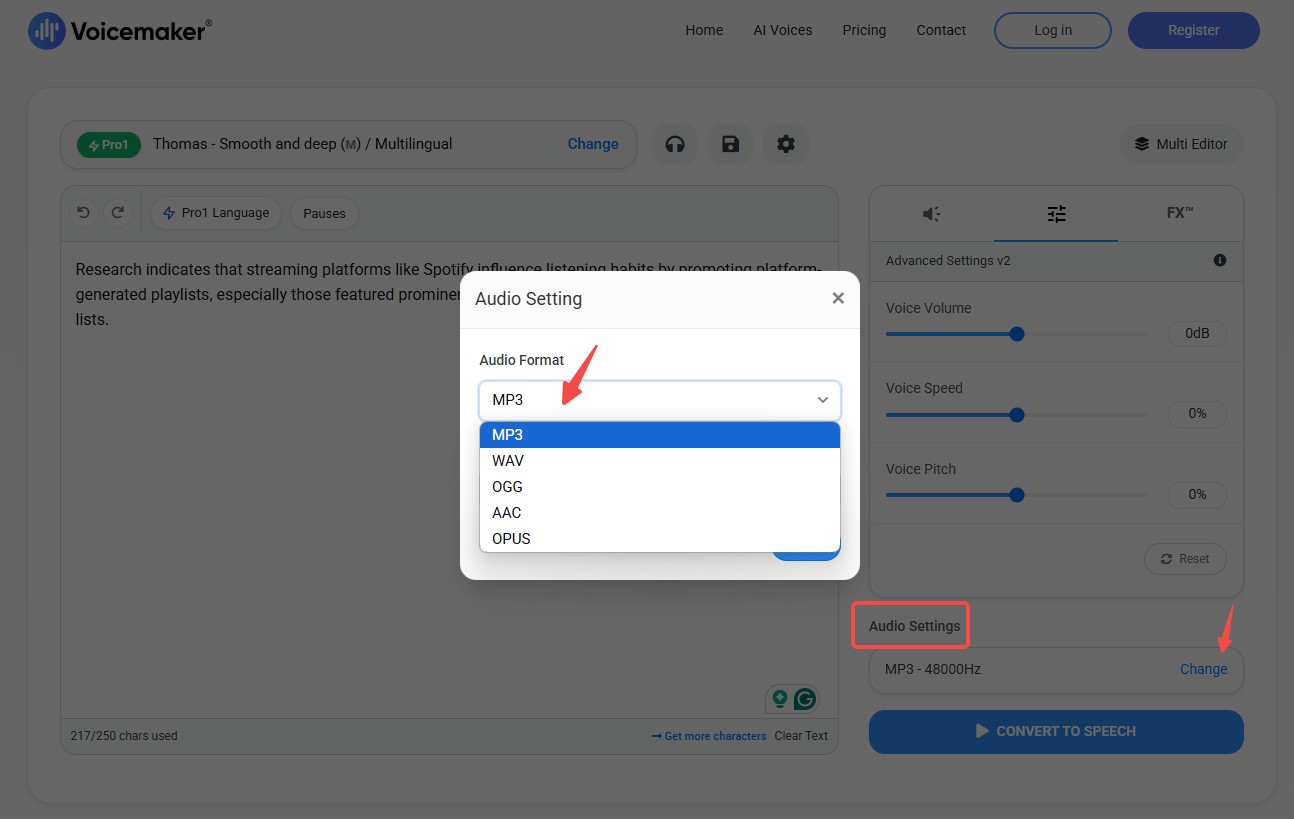Click Convert to Speech button
The height and width of the screenshot is (819, 1294).
click(1056, 731)
